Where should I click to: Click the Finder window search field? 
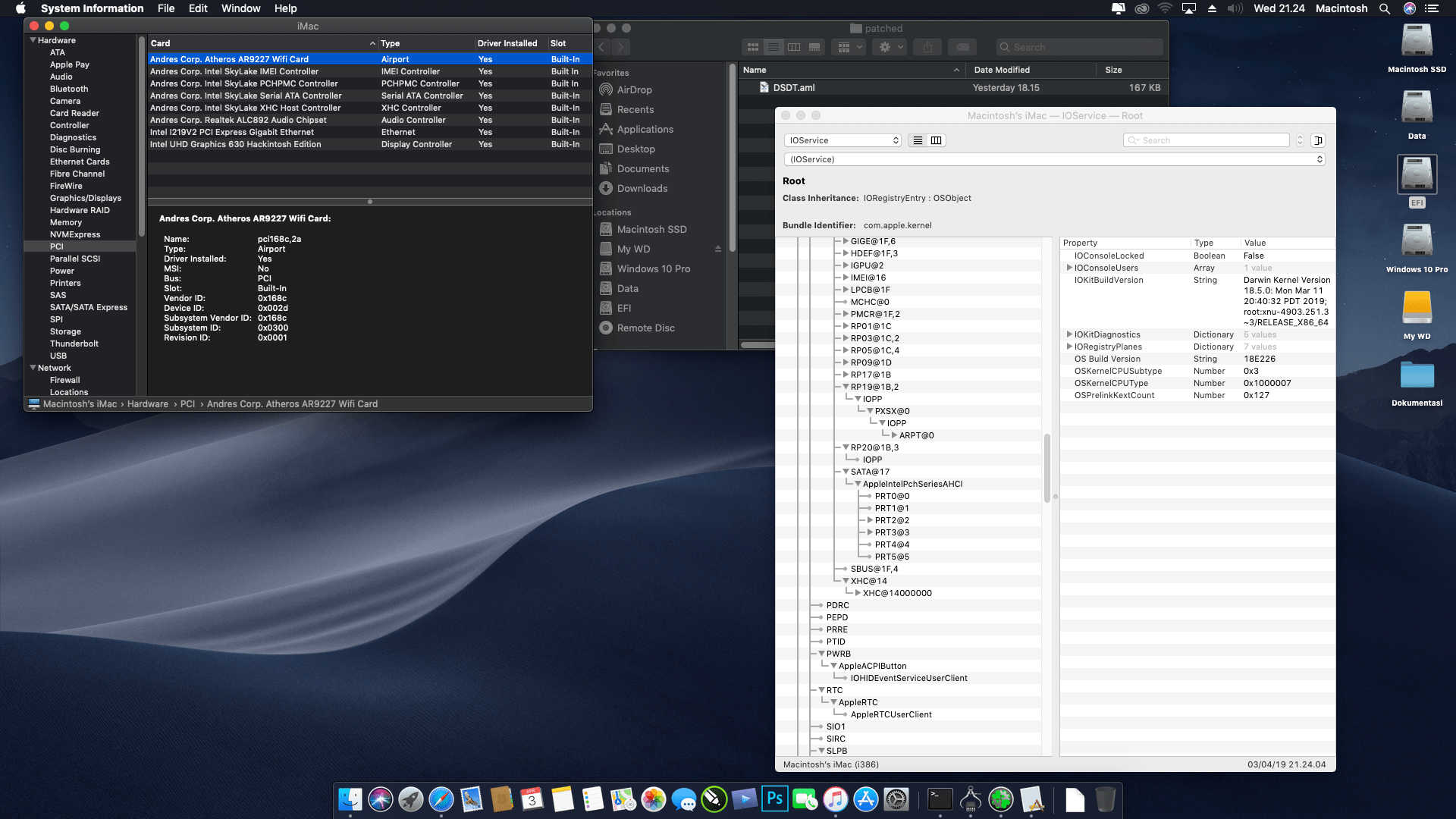(x=1079, y=47)
